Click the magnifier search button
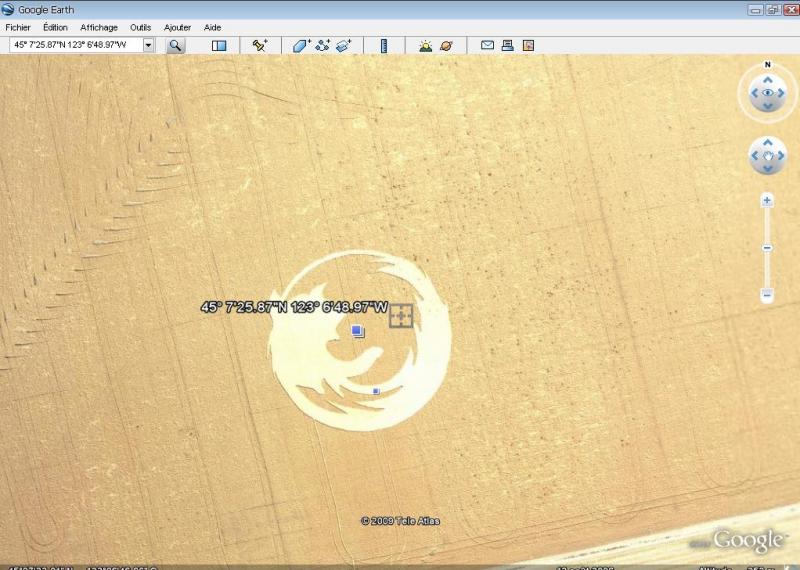800x570 pixels. tap(175, 45)
